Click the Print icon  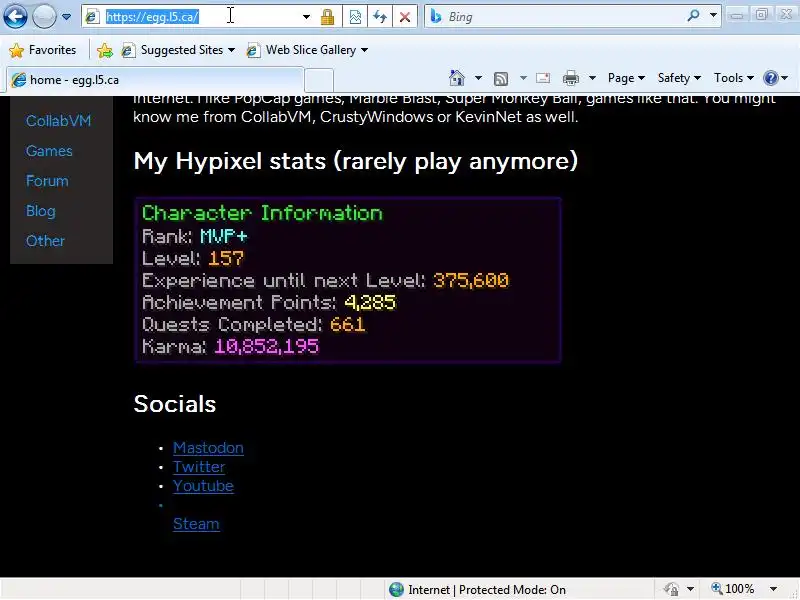tap(570, 78)
